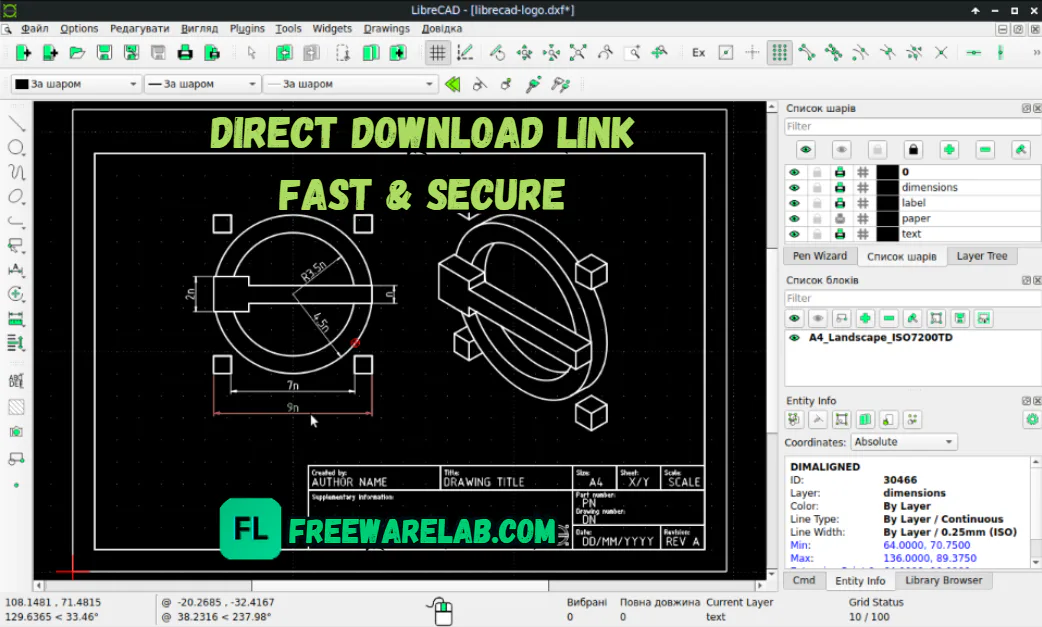Open the line width dropdown За шаром
The image size is (1042, 627).
coord(201,84)
